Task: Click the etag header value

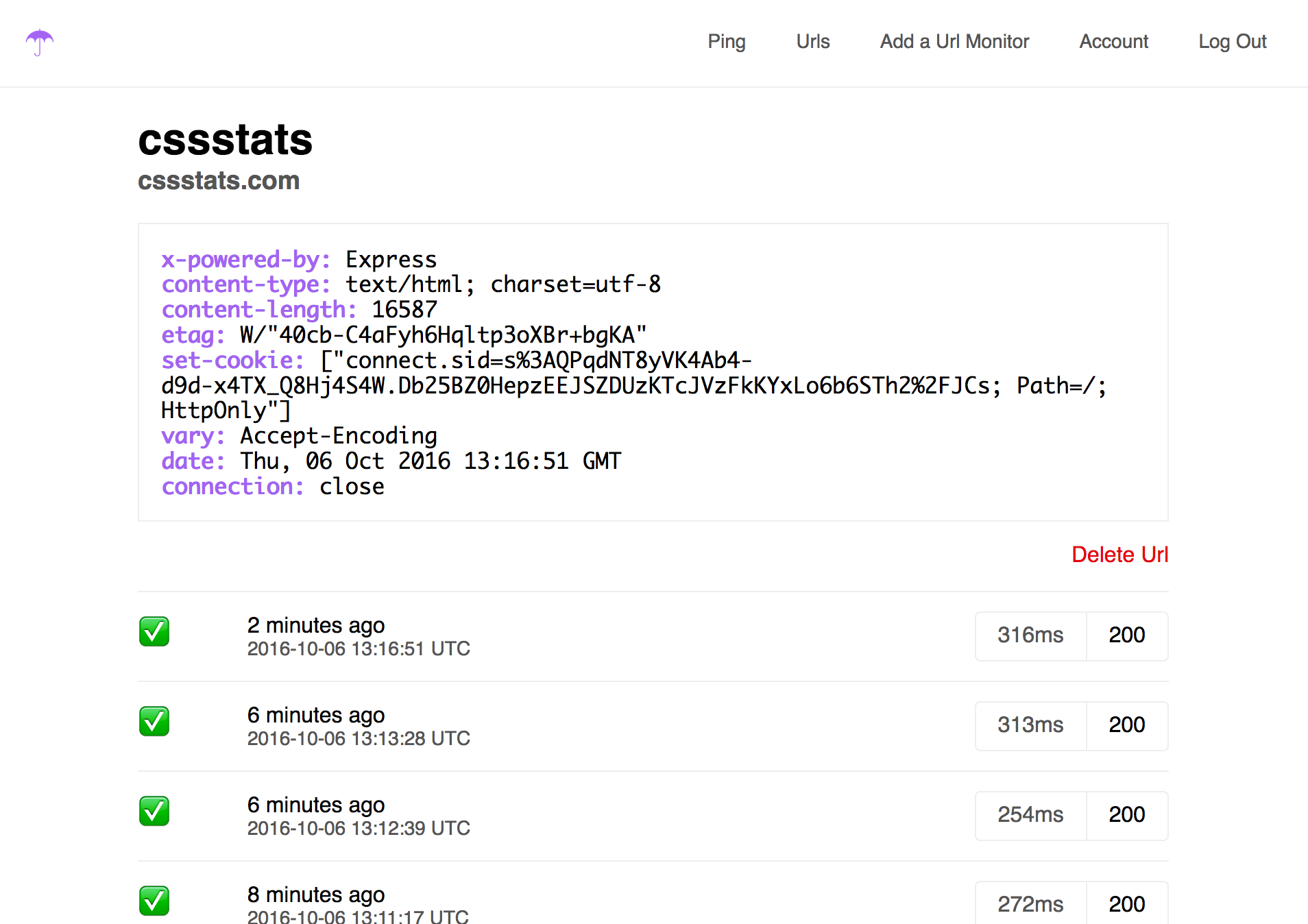Action: coord(443,335)
